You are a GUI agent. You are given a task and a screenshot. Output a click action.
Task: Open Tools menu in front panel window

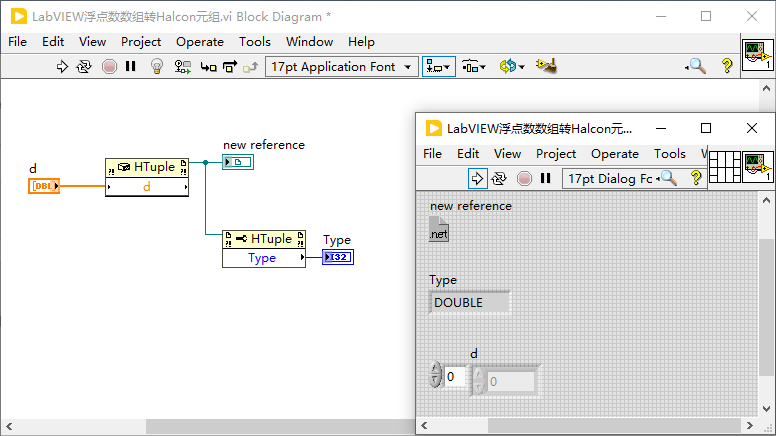pos(670,154)
